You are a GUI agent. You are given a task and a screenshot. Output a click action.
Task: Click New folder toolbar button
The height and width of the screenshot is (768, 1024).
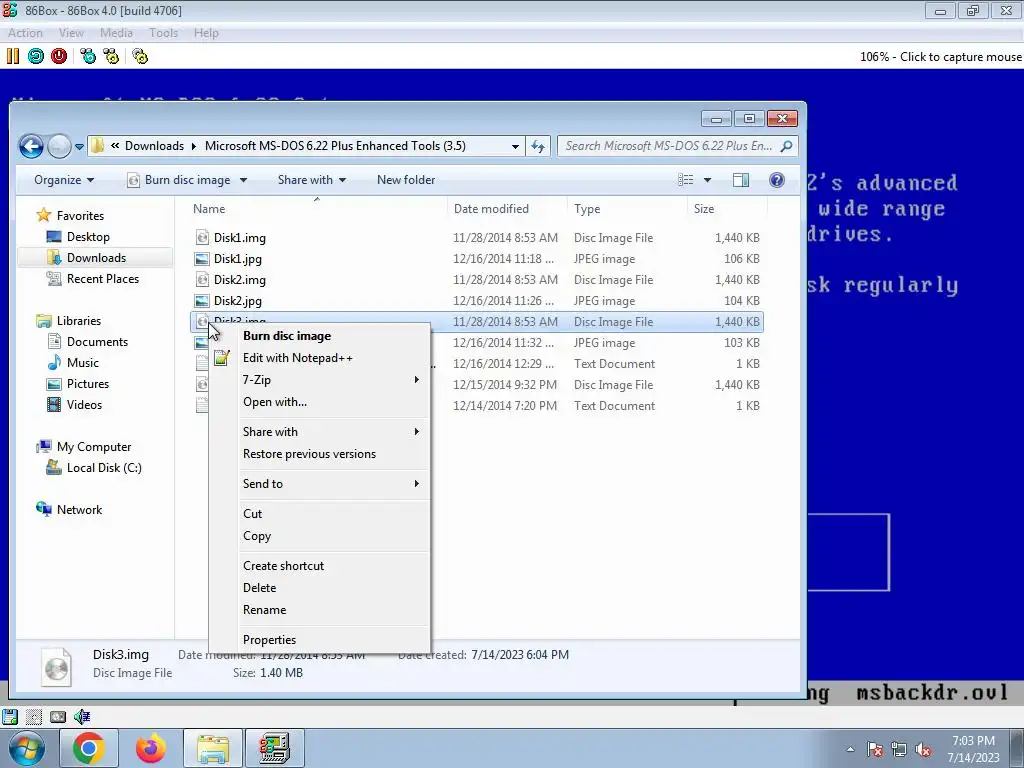tap(406, 180)
